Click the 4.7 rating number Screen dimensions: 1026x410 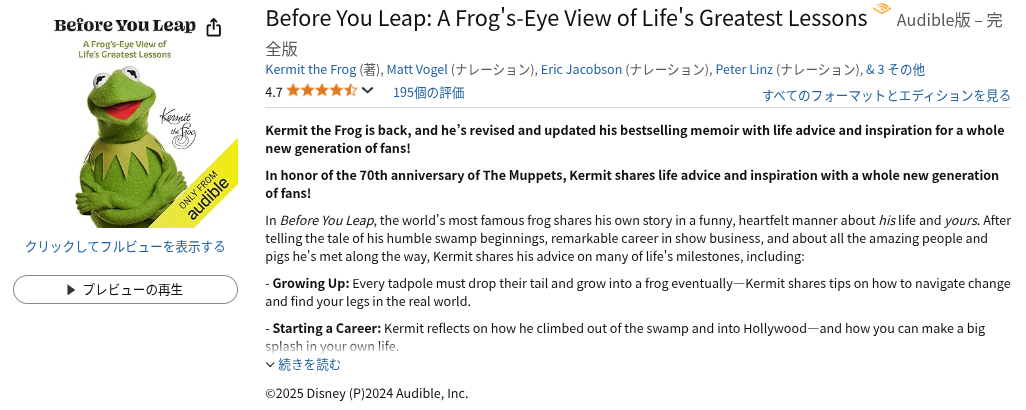click(274, 92)
